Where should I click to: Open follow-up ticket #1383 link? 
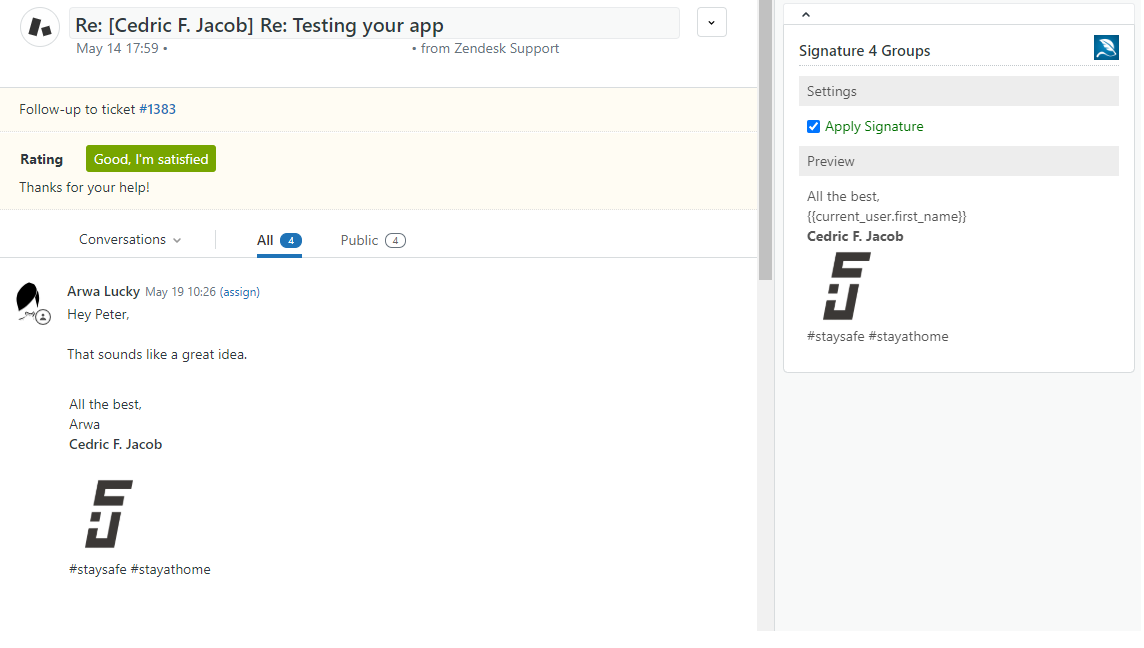click(157, 110)
